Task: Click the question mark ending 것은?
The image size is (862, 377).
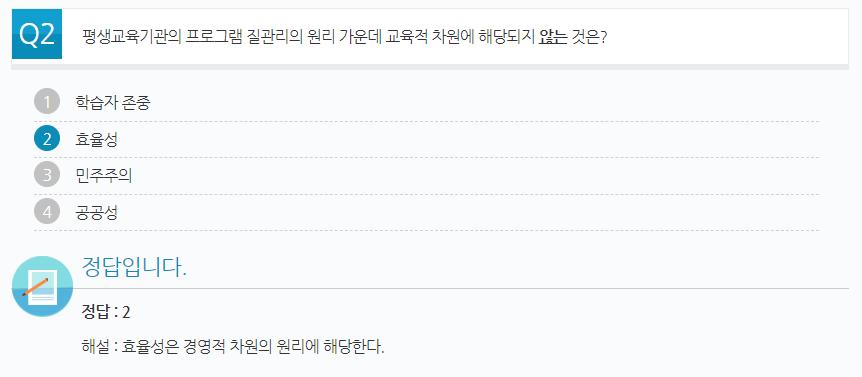Action: [x=603, y=37]
